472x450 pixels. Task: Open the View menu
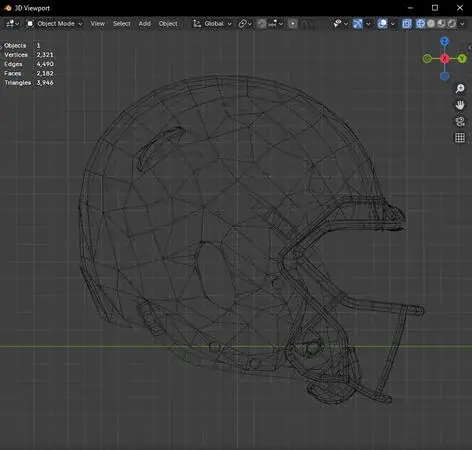pyautogui.click(x=97, y=24)
